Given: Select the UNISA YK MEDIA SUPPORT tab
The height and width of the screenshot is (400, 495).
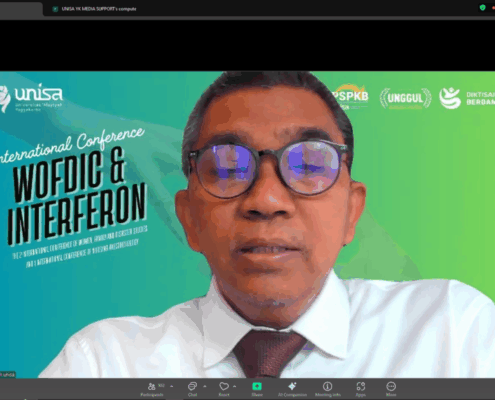Looking at the screenshot, I should [95, 9].
